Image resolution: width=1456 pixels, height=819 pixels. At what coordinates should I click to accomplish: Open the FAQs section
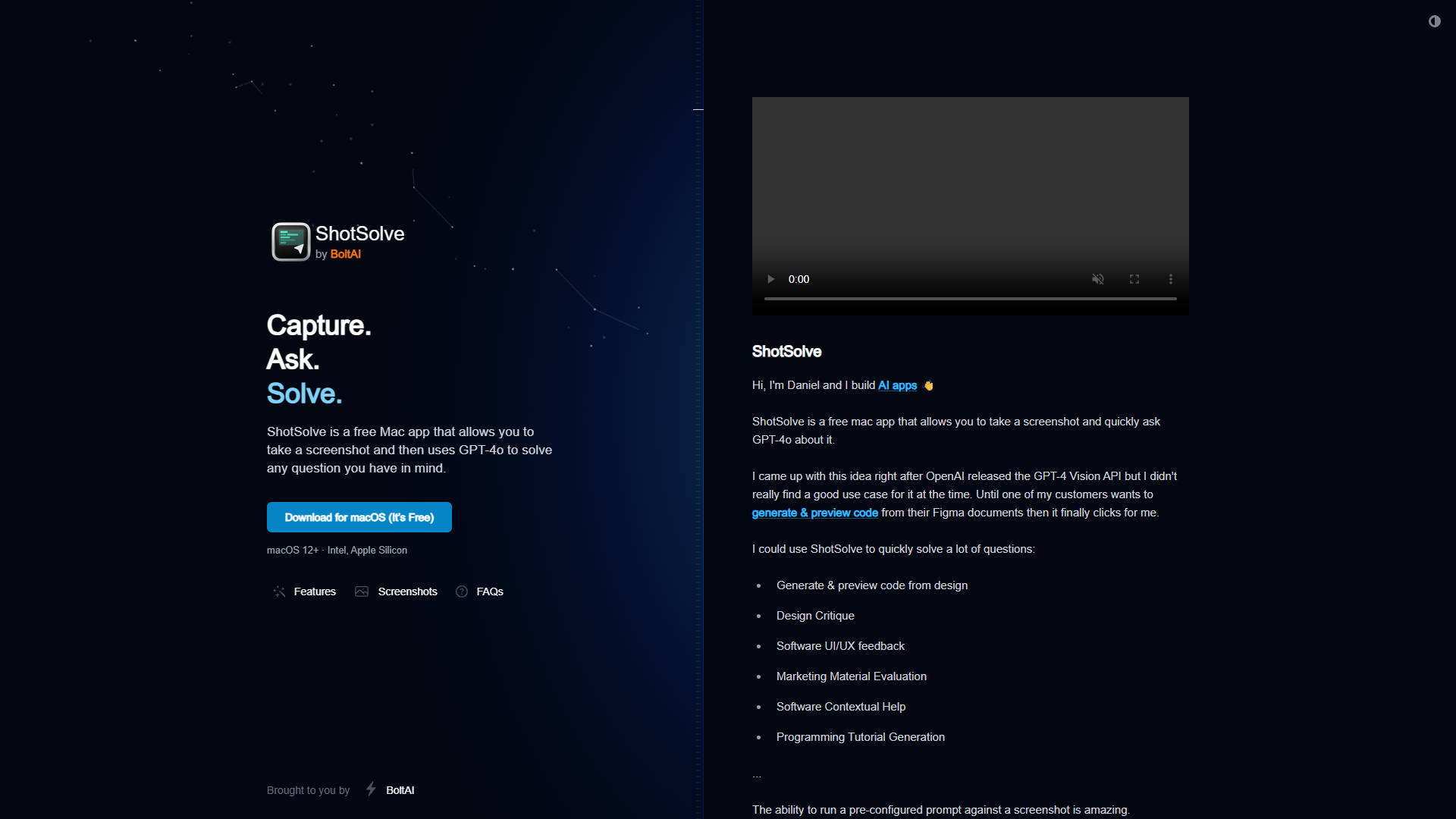(490, 591)
